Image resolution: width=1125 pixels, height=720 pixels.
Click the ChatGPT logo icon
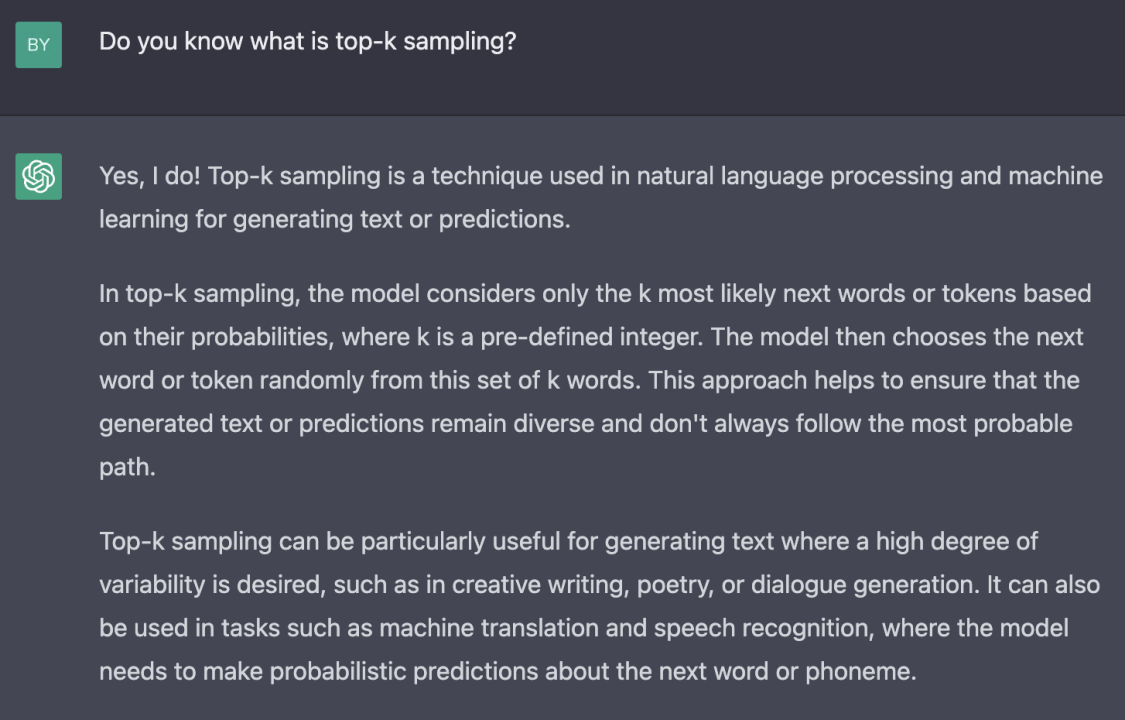pyautogui.click(x=38, y=177)
